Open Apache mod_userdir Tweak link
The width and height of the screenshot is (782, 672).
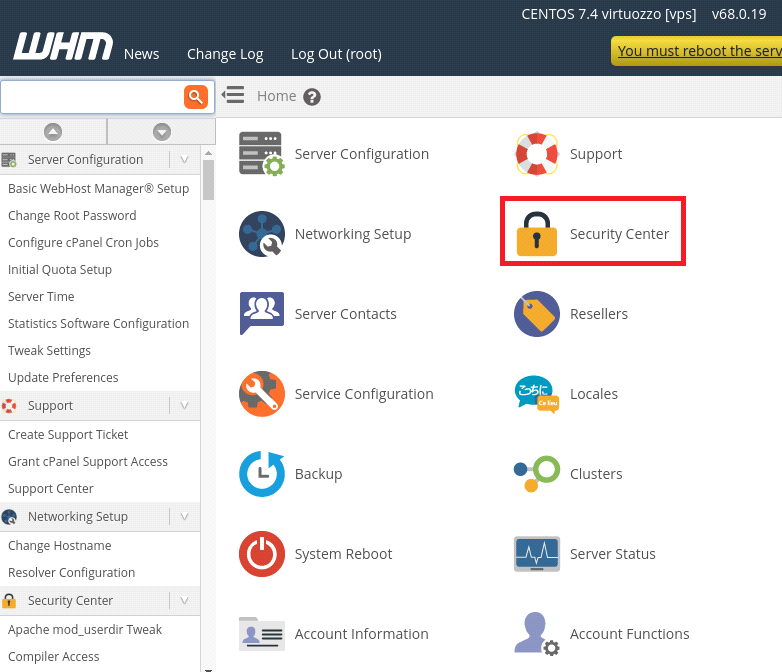(85, 630)
